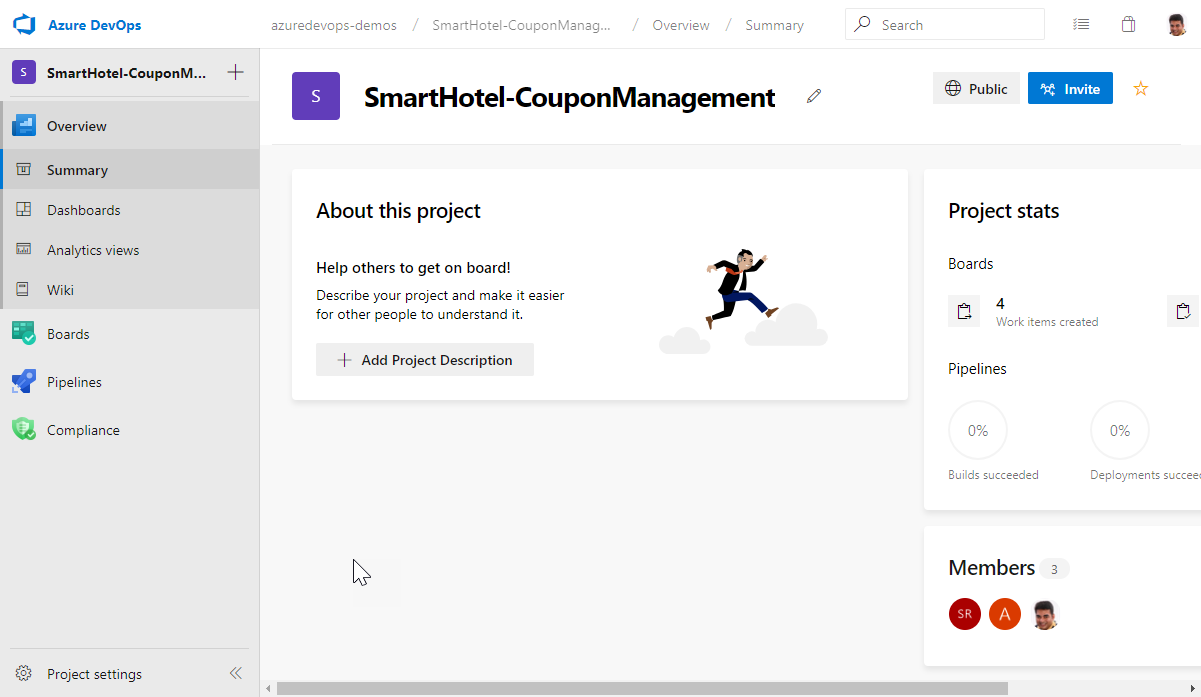Select SmartHotel-CouponM... project name in sidebar
Image resolution: width=1201 pixels, height=697 pixels.
pyautogui.click(x=127, y=72)
